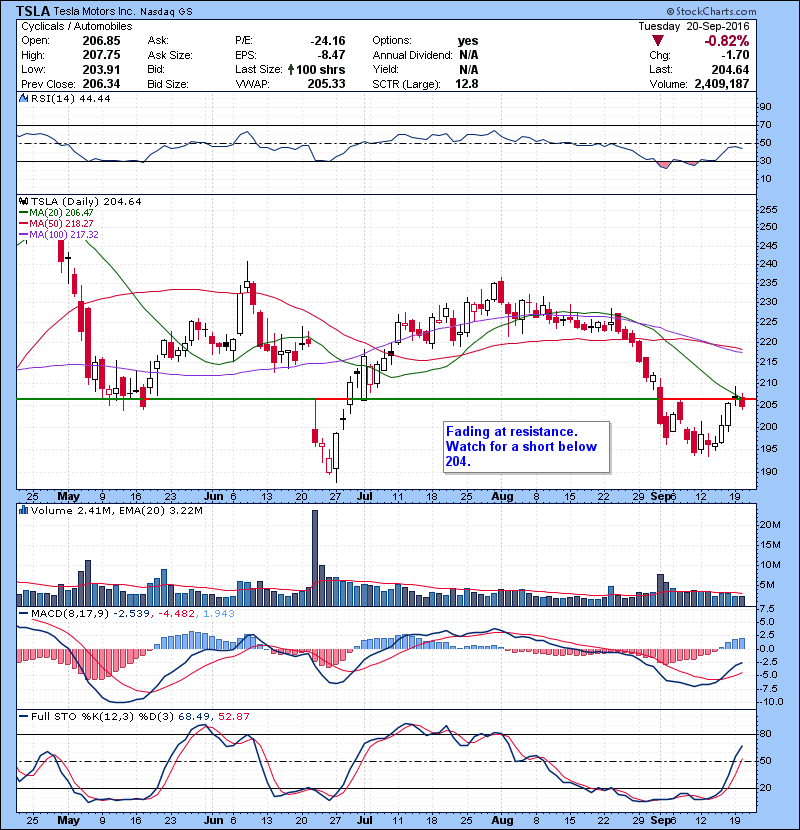Click the Prev Close value 206.34
Screen dimensions: 800x830
(101, 84)
